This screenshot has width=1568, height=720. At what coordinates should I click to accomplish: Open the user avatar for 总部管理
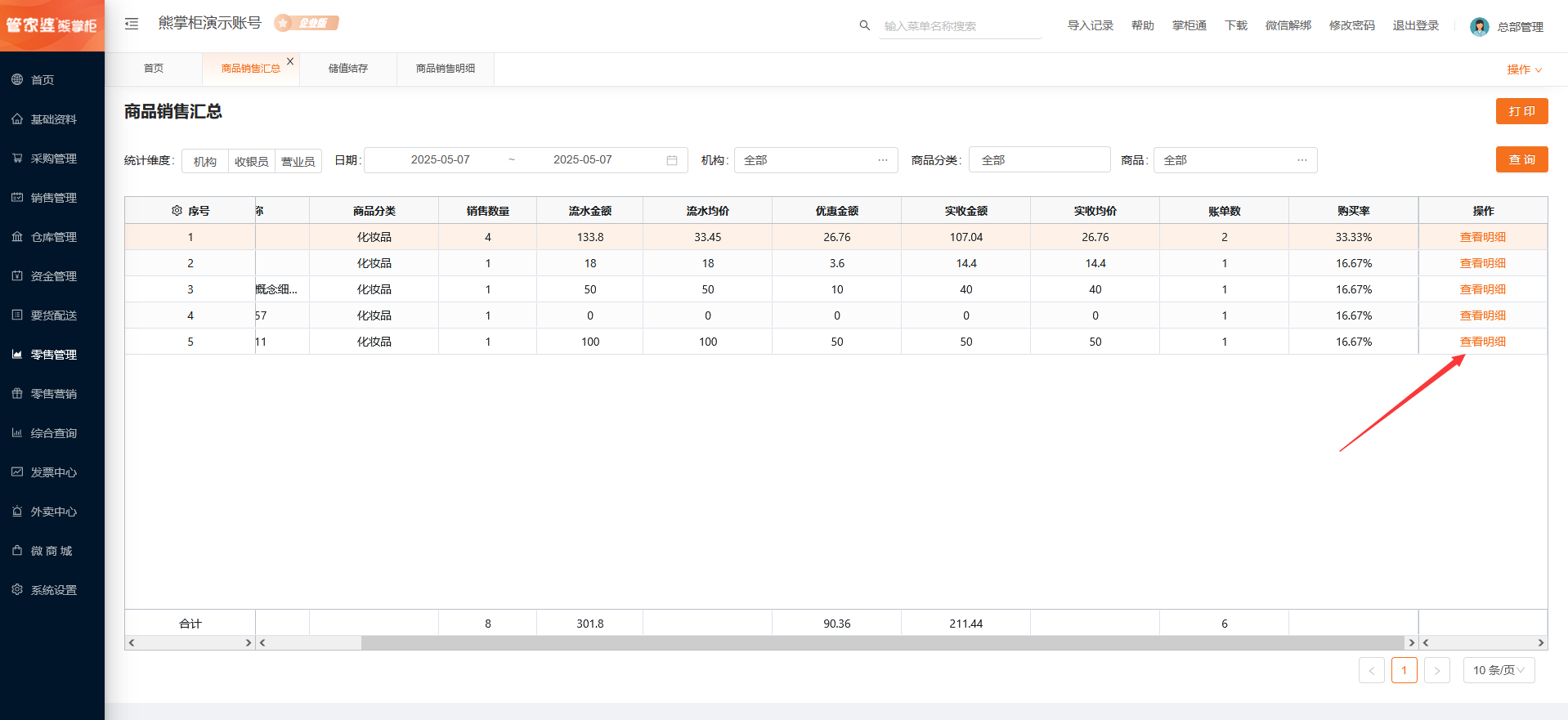point(1479,27)
